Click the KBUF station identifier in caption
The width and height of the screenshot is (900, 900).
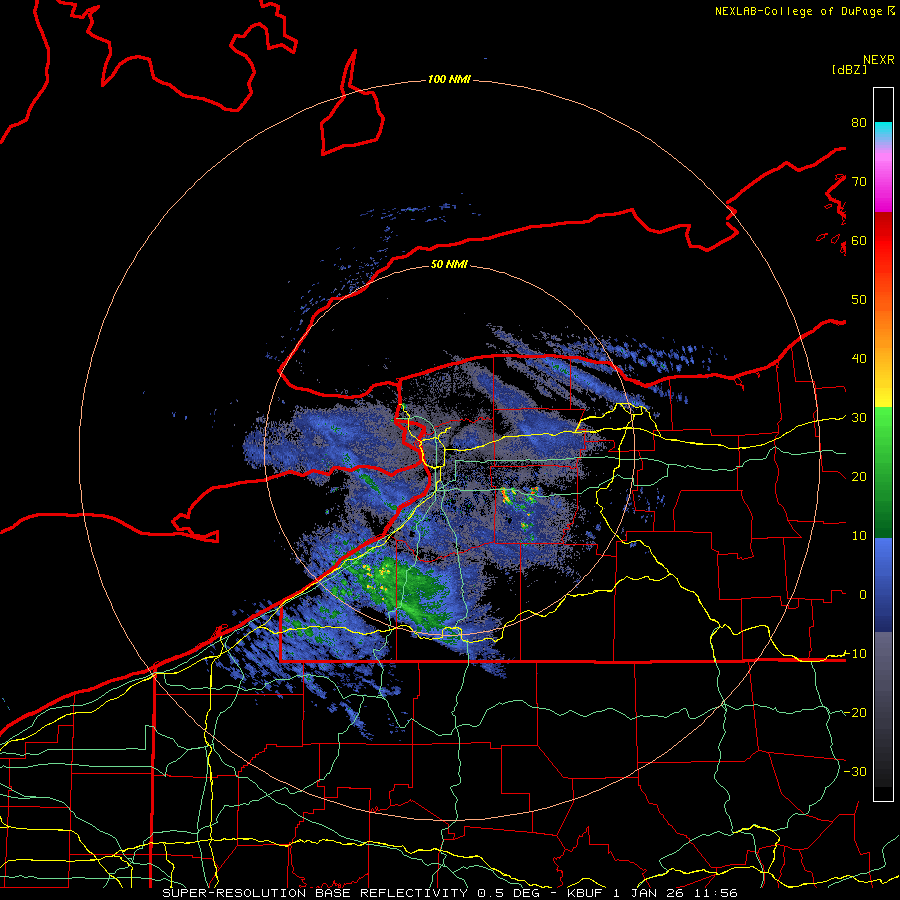click(x=587, y=893)
